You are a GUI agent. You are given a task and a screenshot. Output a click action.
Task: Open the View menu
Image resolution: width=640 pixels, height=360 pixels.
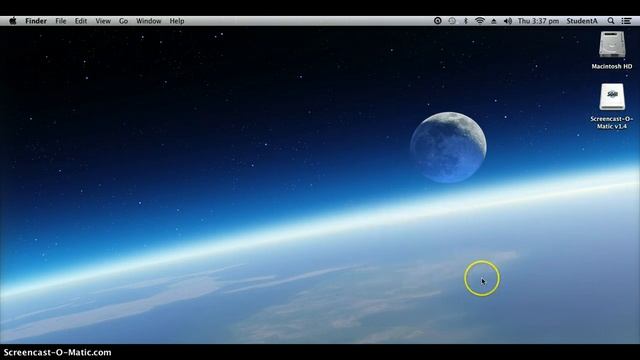(103, 21)
